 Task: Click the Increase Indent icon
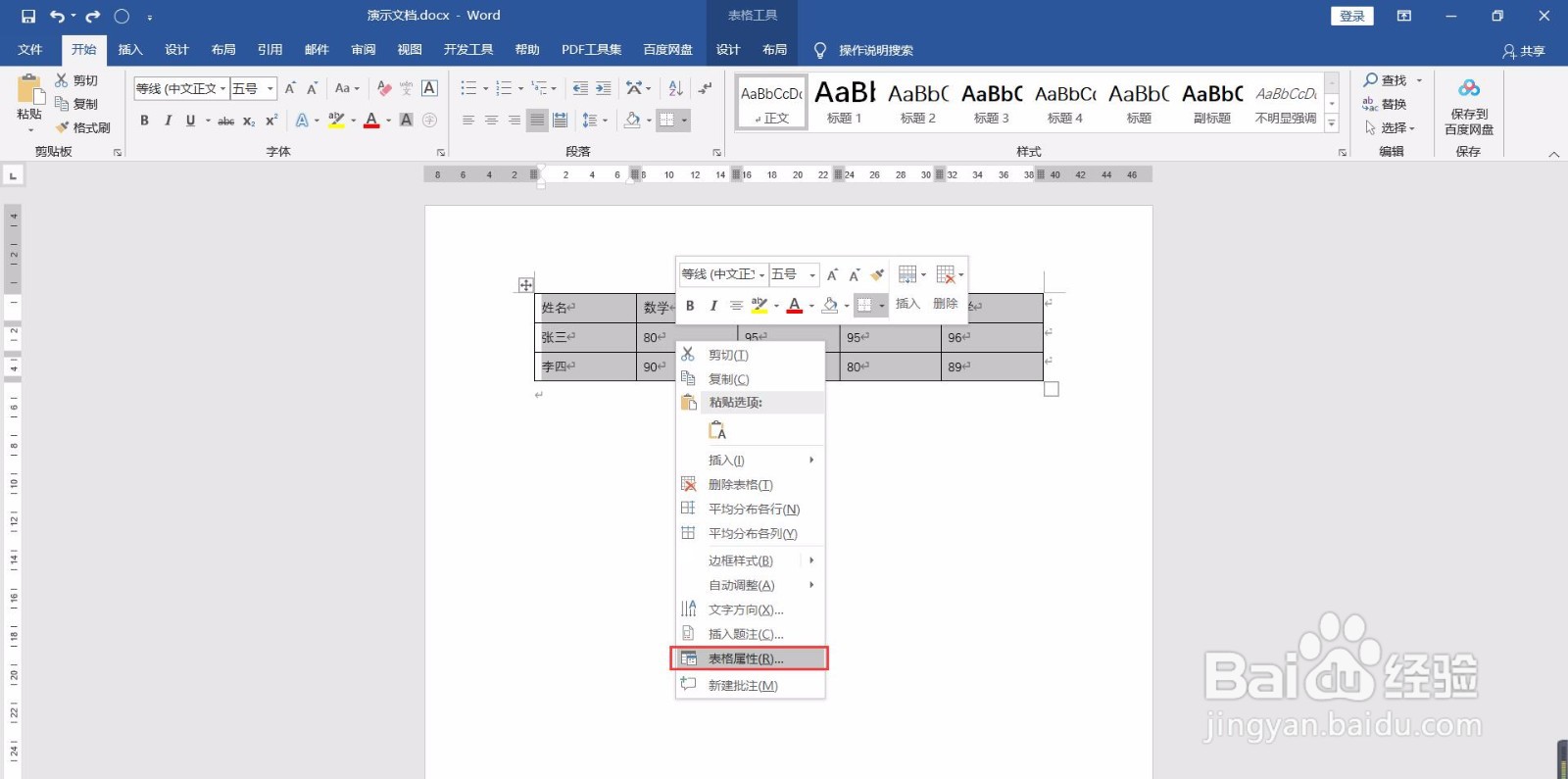point(604,88)
